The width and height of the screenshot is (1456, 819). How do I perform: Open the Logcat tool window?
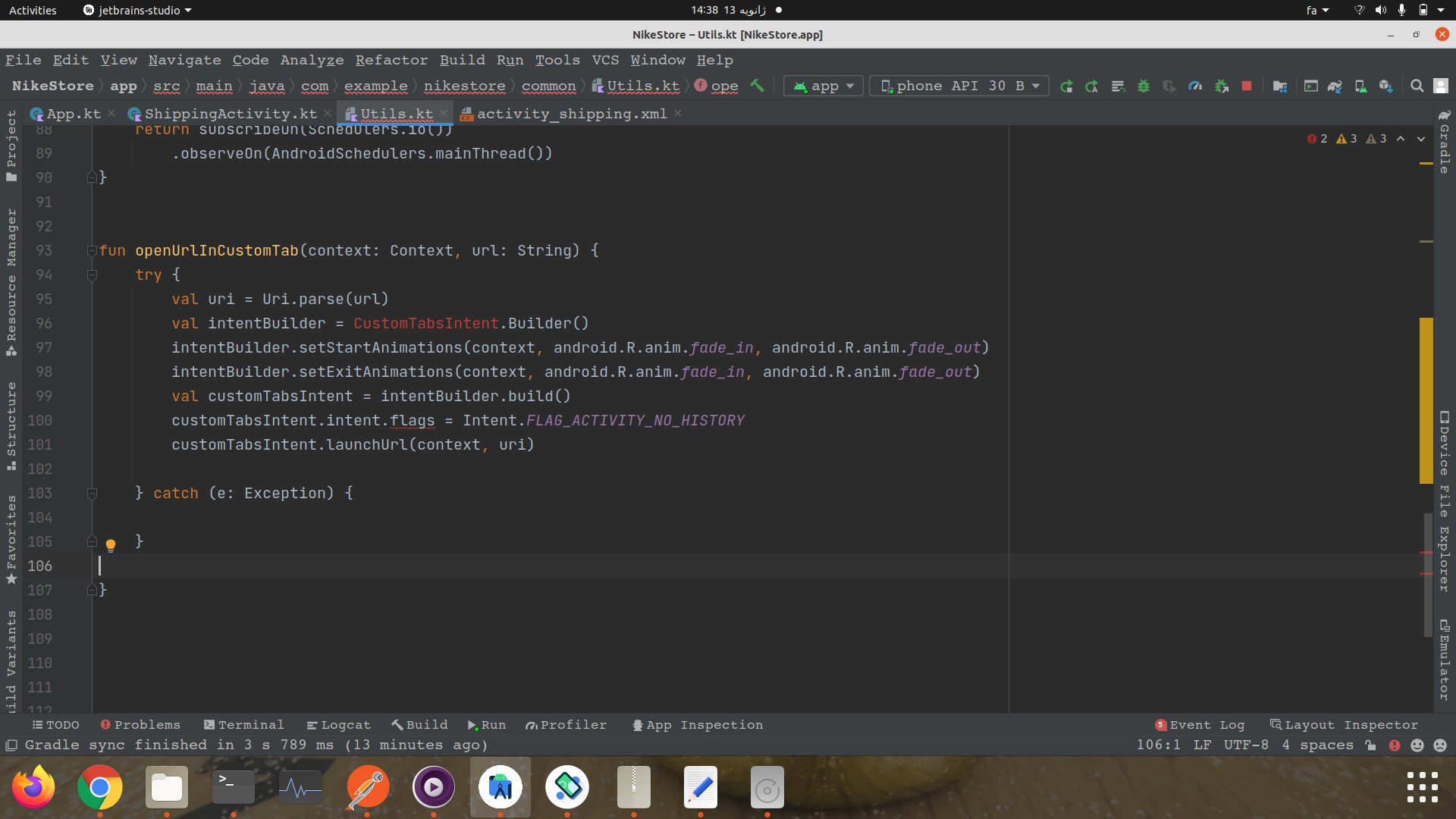click(x=338, y=725)
